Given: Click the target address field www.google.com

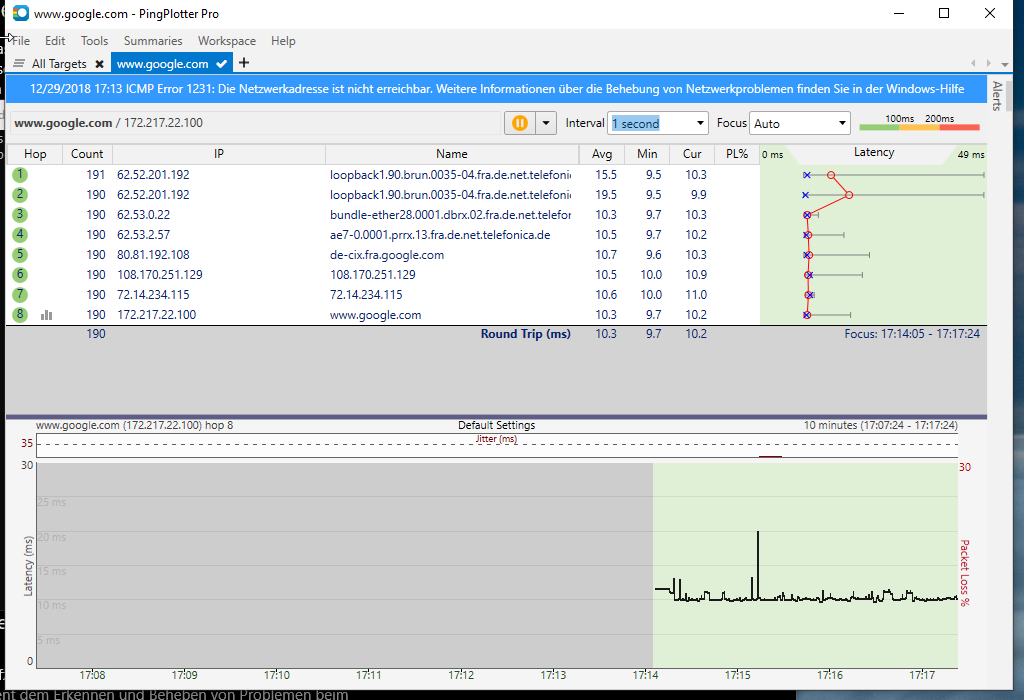Looking at the screenshot, I should coord(255,123).
